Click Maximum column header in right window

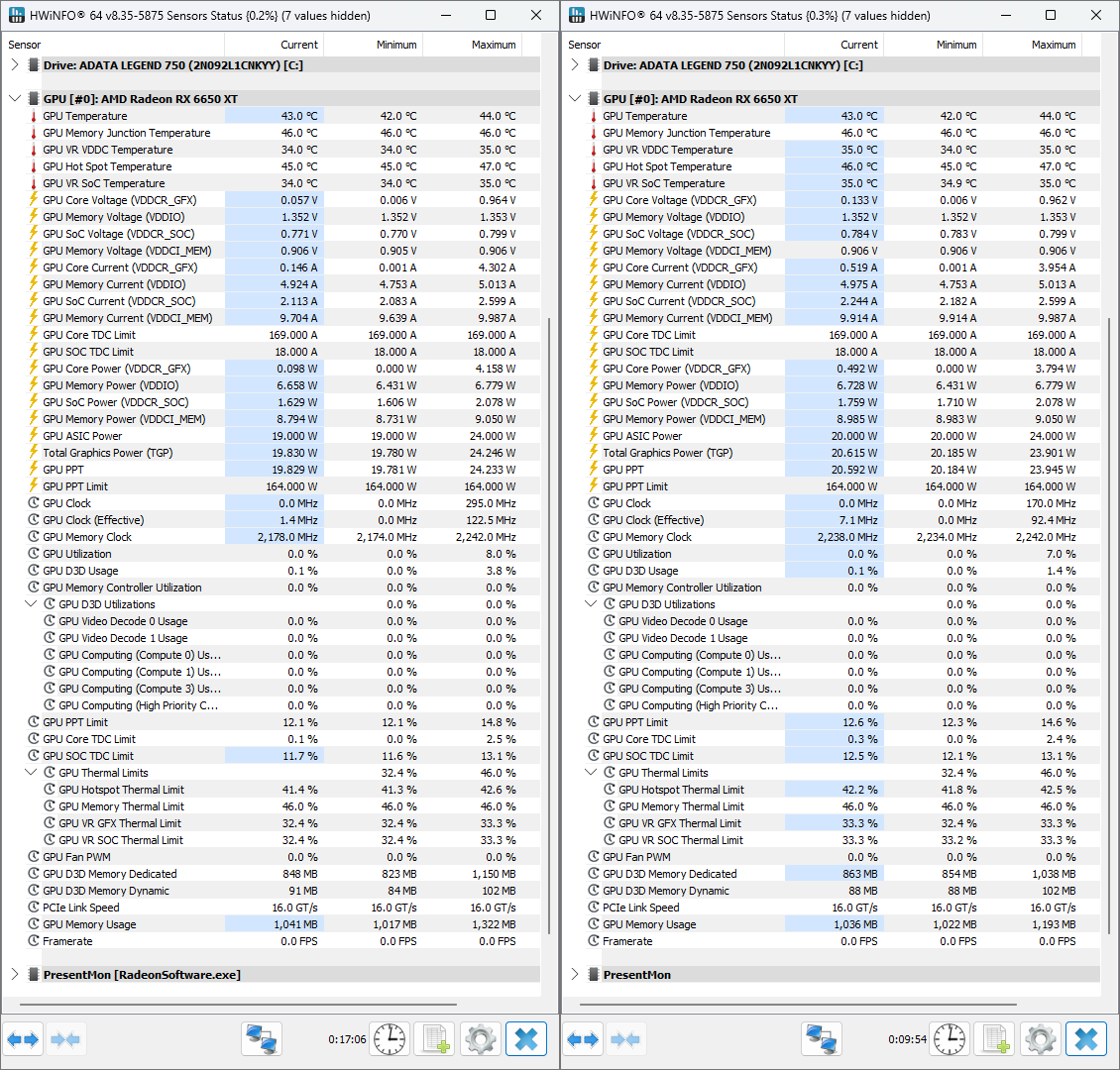tap(1032, 45)
